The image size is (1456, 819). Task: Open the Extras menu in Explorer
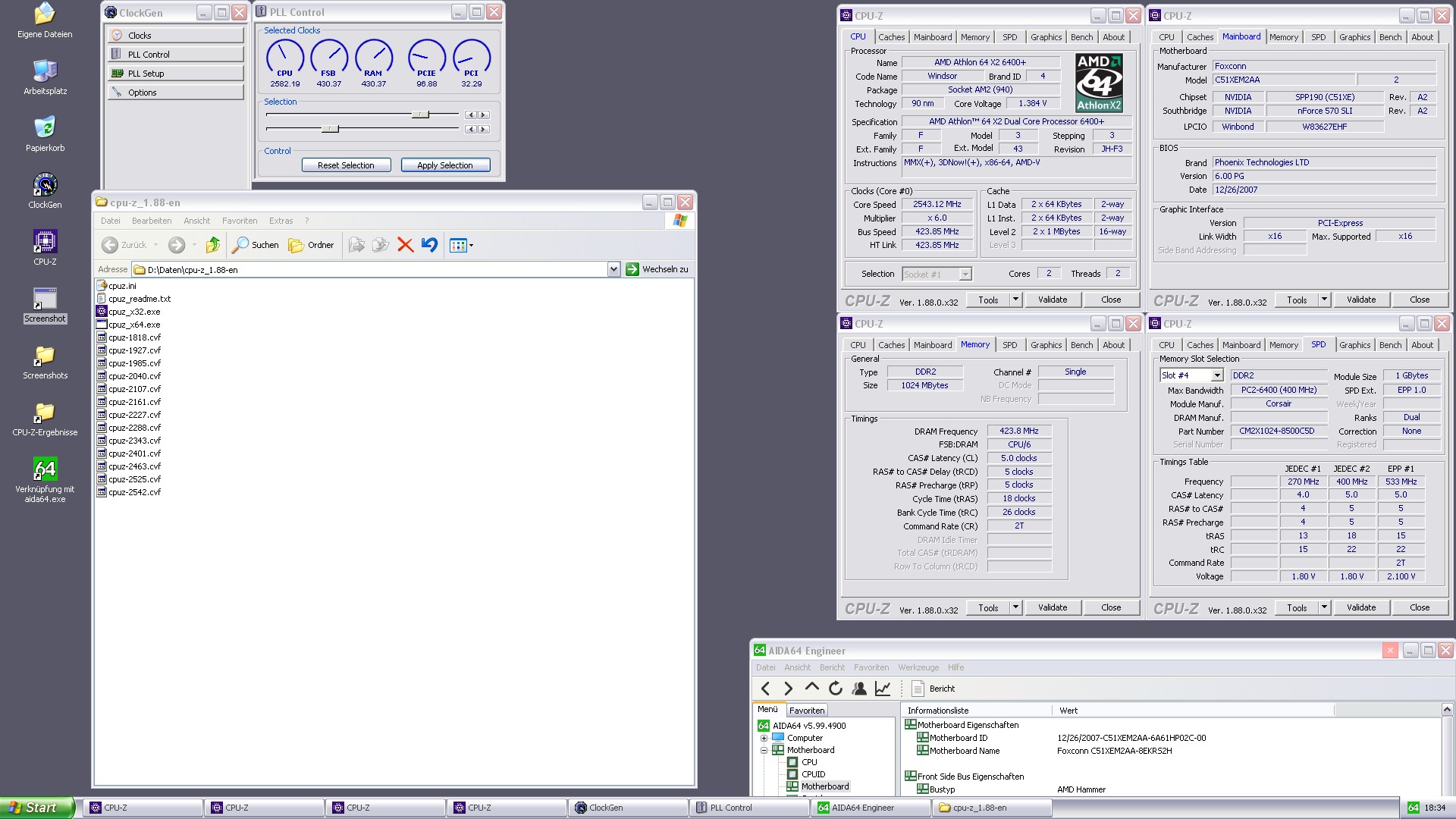pos(281,221)
